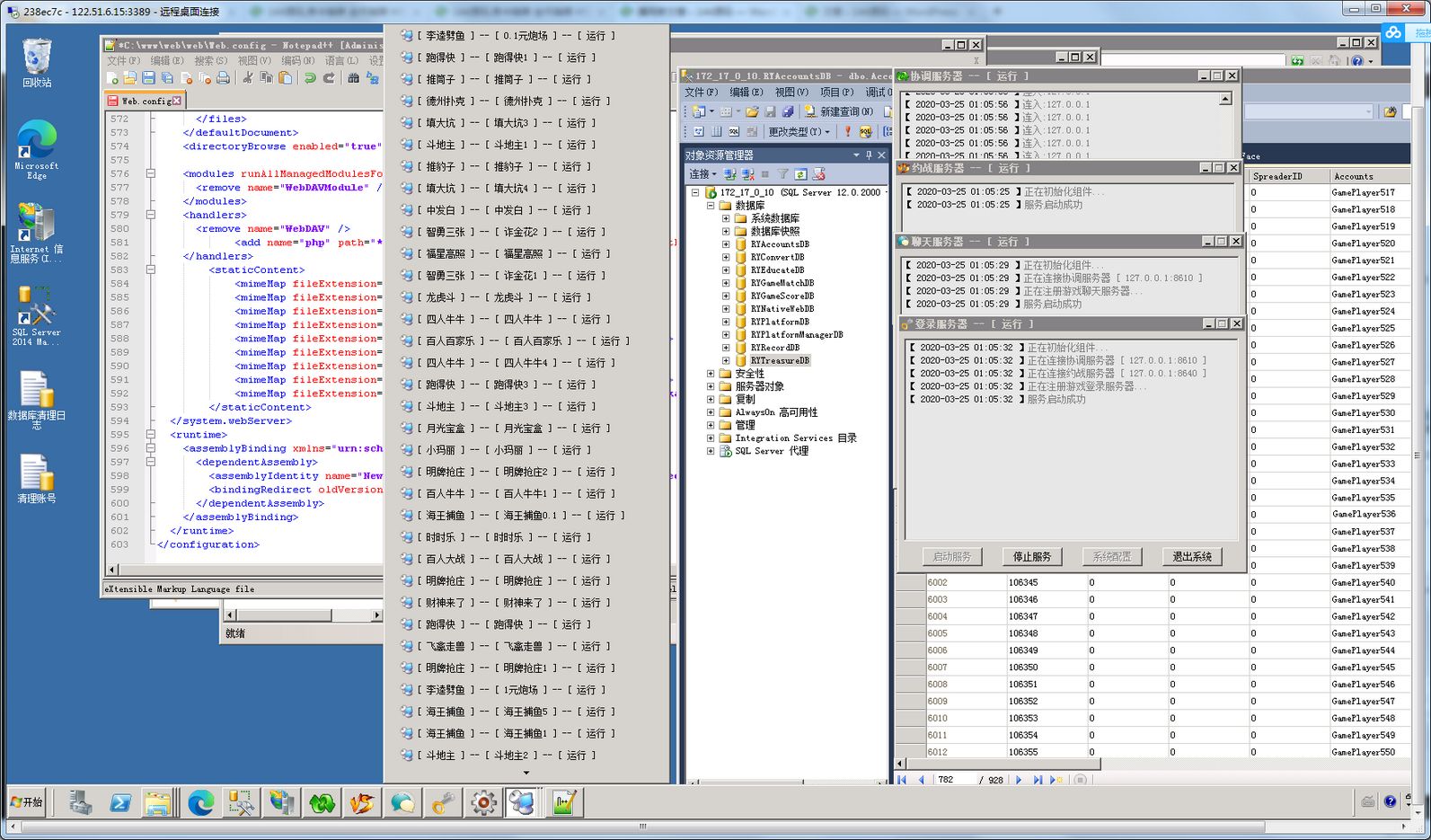Click the 退出系统 button in login server window

[1192, 557]
